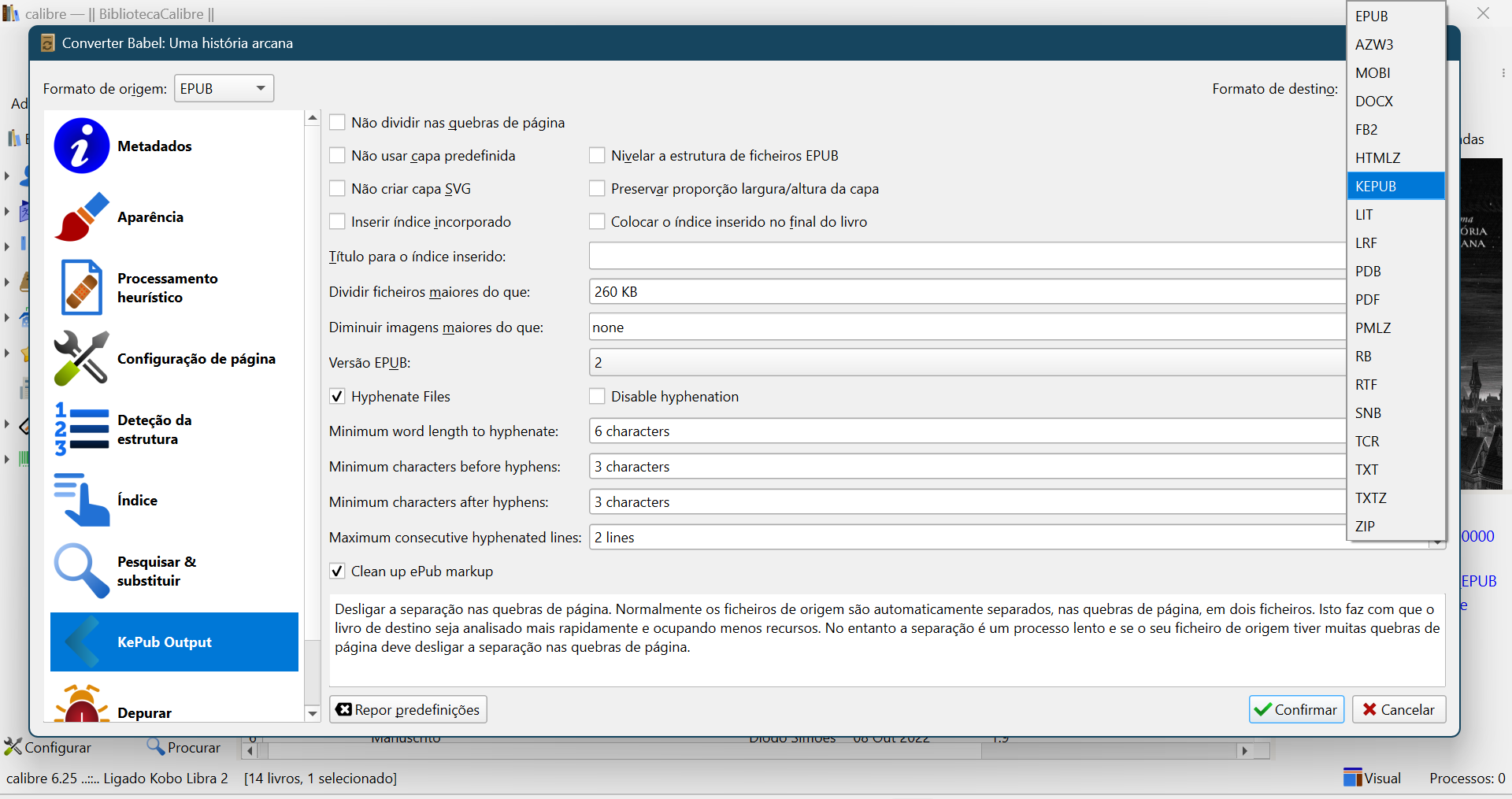Select the Aparência paintbrush icon
This screenshot has height=799, width=1512.
pyautogui.click(x=81, y=216)
